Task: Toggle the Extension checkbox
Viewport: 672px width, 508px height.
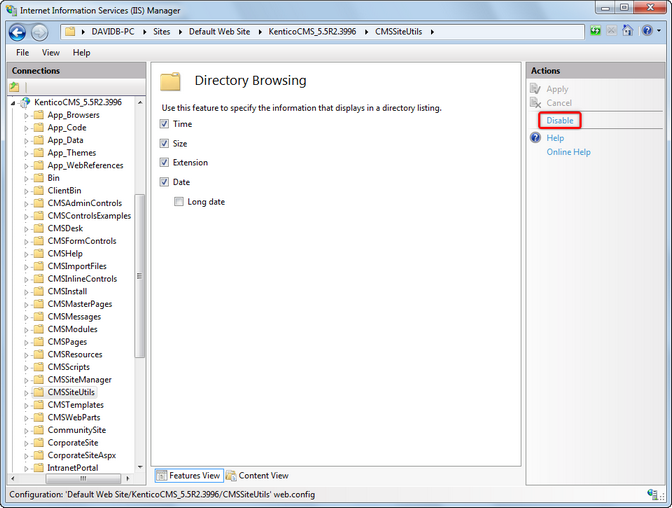Action: 164,162
